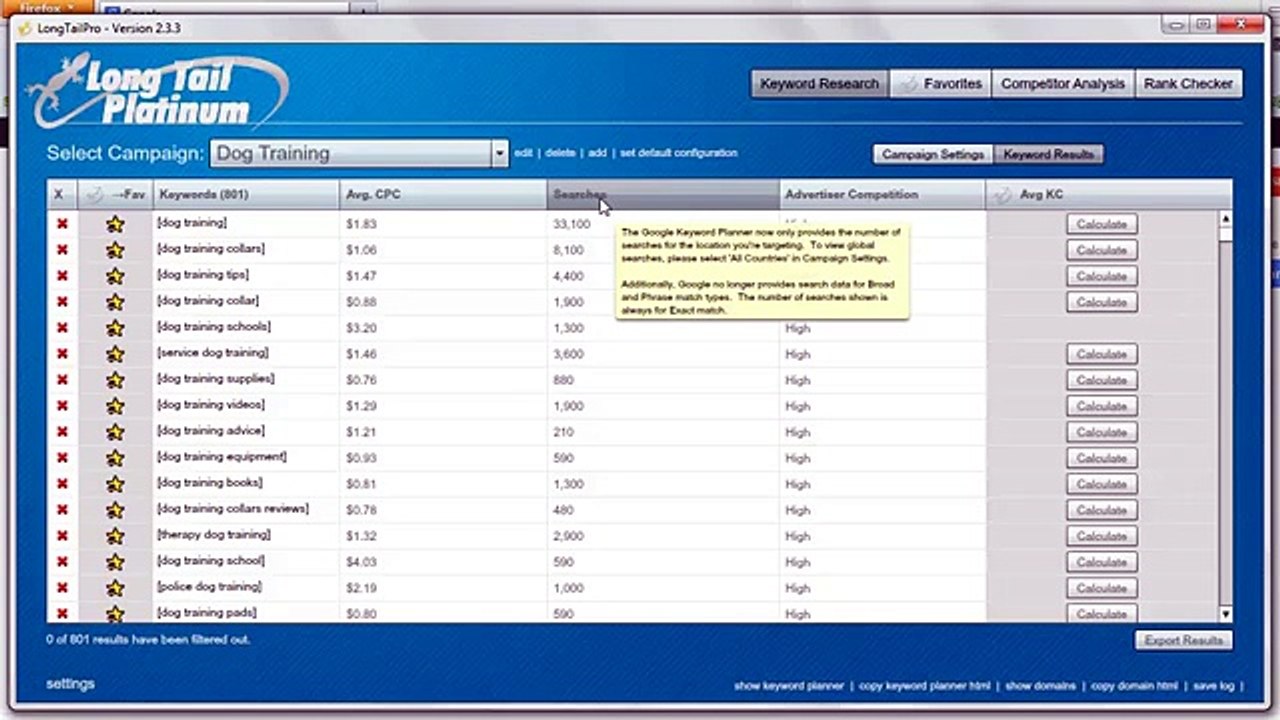The width and height of the screenshot is (1280, 720).
Task: Add [dog training supplies] to favorites
Action: coord(115,380)
